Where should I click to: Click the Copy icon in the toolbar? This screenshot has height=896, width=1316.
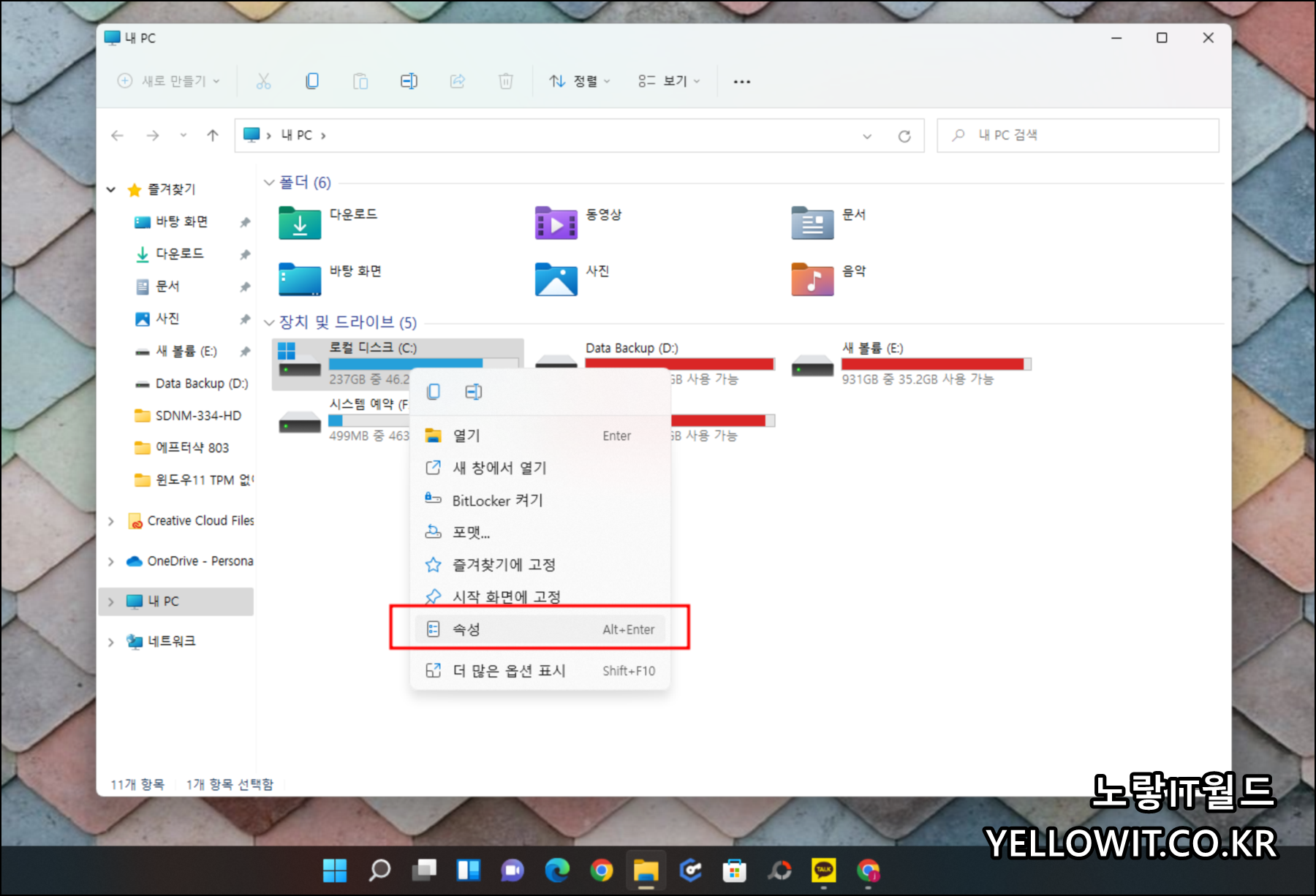[x=312, y=81]
